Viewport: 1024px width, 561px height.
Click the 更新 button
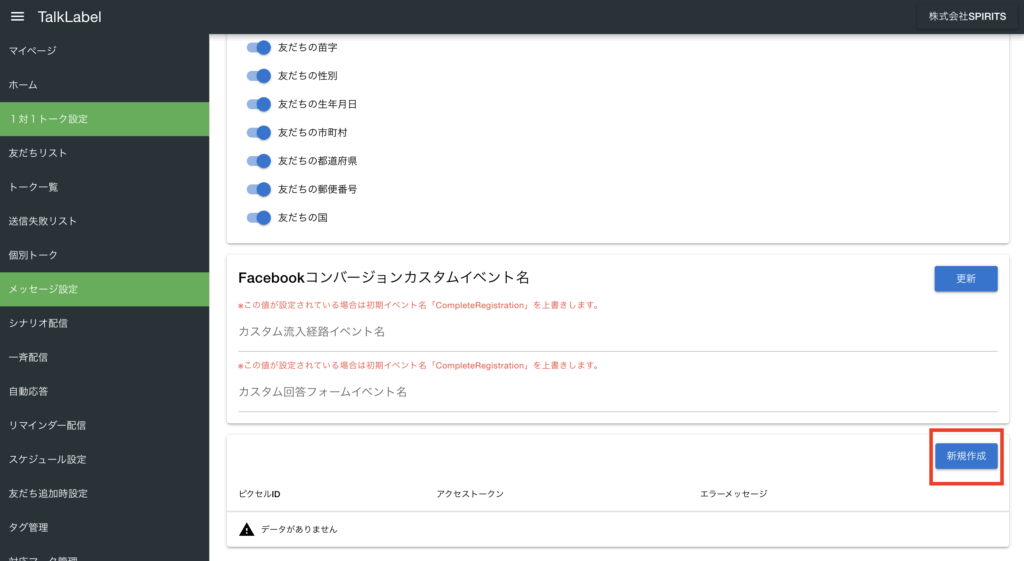pyautogui.click(x=965, y=279)
